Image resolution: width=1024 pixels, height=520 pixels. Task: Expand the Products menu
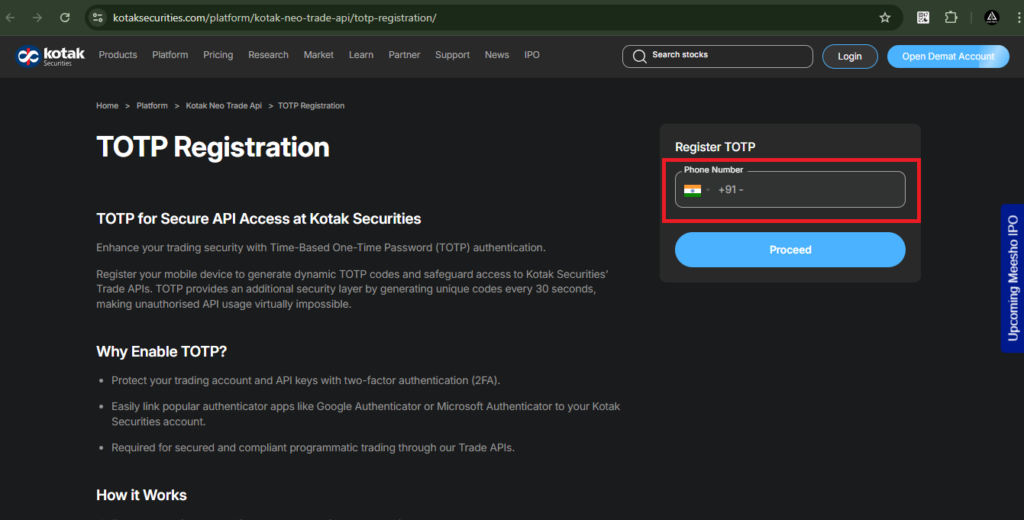point(117,55)
